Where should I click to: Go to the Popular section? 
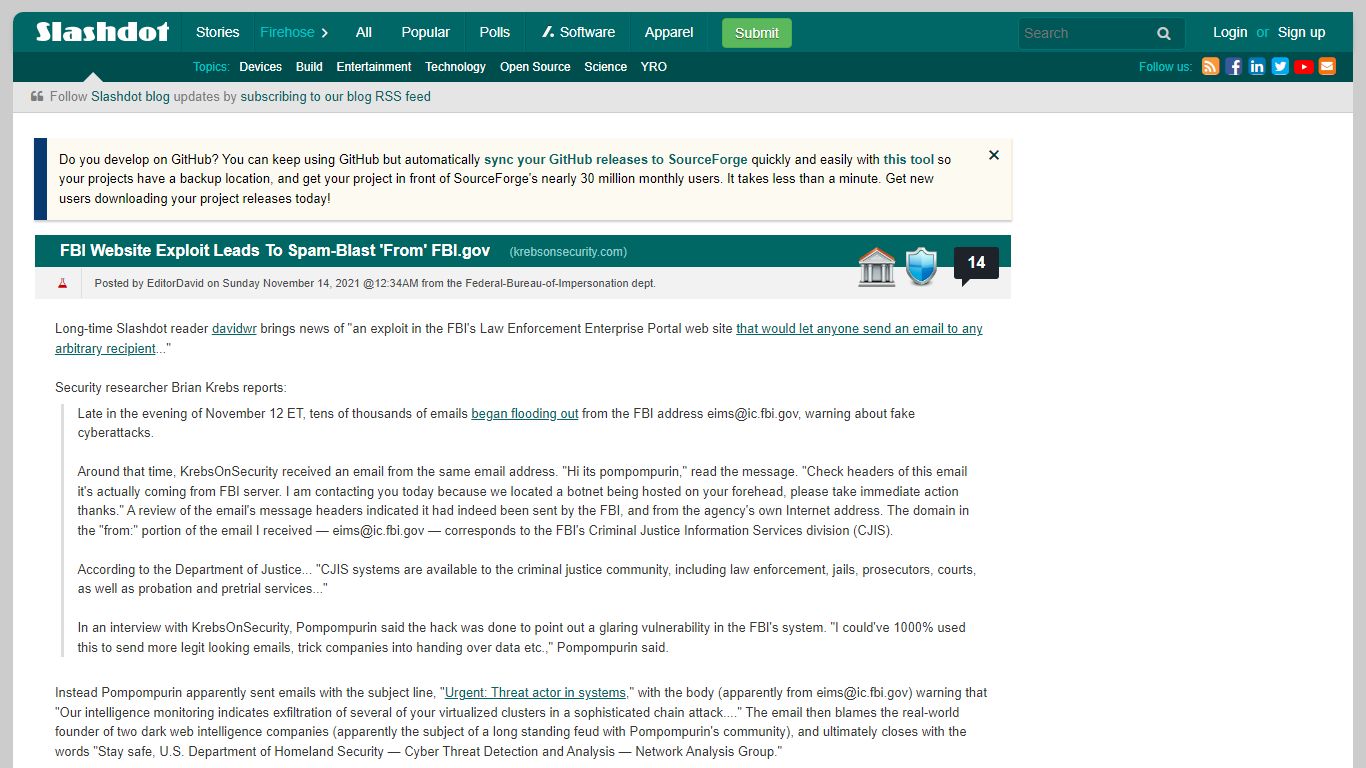click(x=425, y=32)
